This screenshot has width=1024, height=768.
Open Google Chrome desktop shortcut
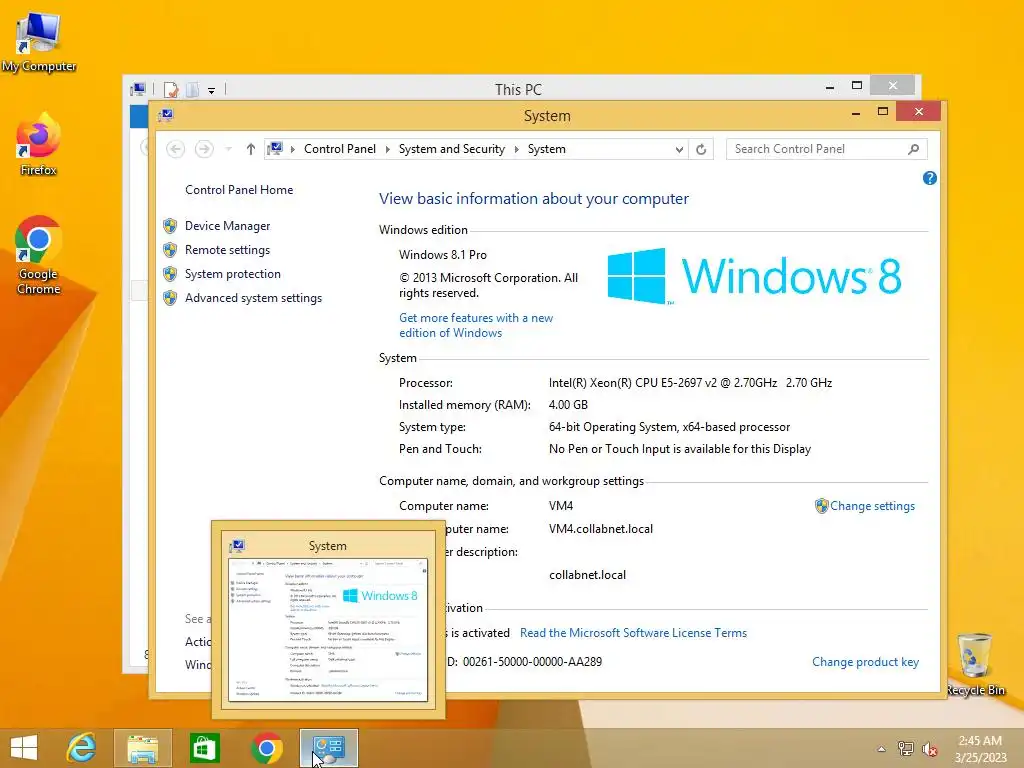tap(38, 255)
